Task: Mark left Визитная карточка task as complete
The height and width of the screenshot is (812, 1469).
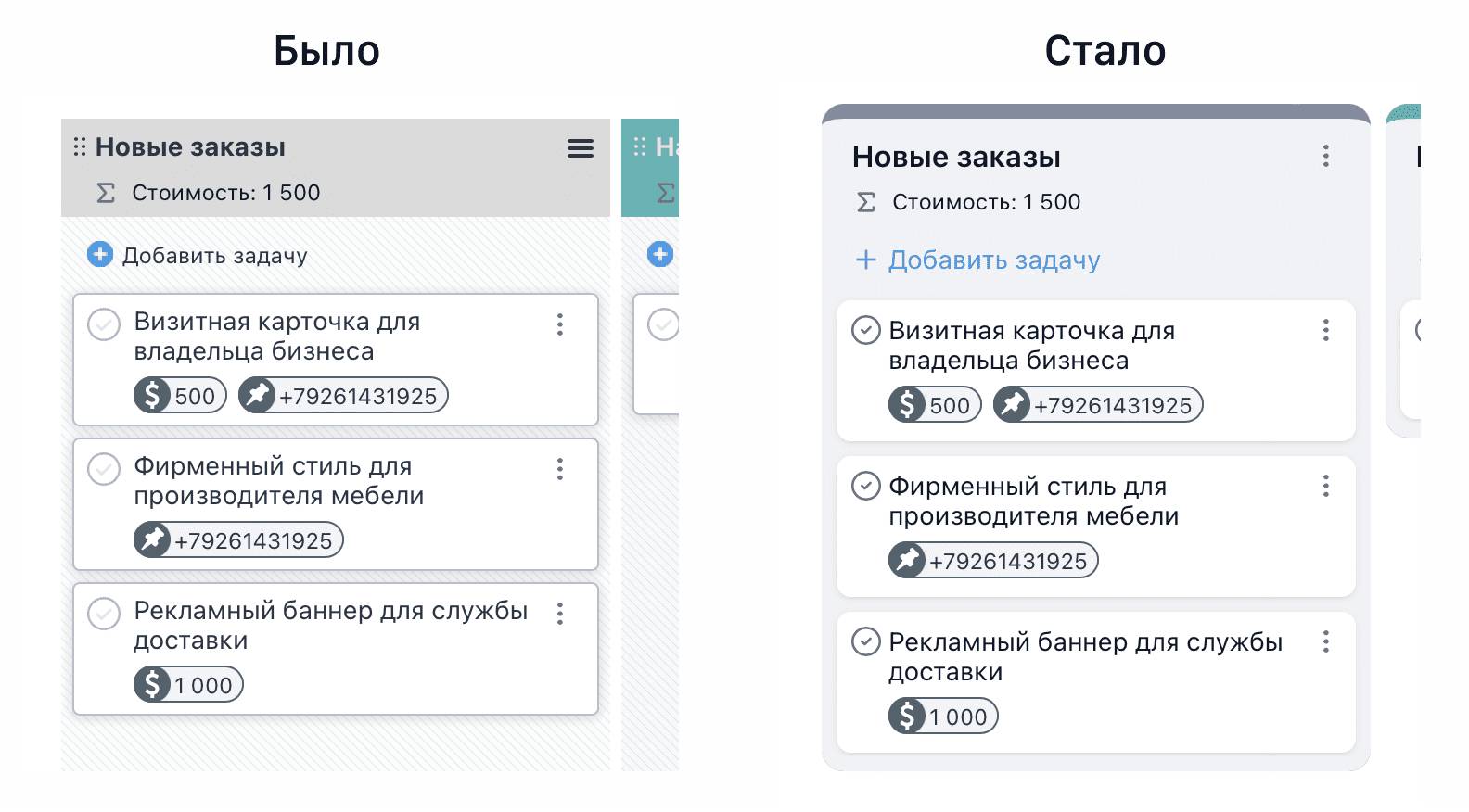Action: coord(104,324)
